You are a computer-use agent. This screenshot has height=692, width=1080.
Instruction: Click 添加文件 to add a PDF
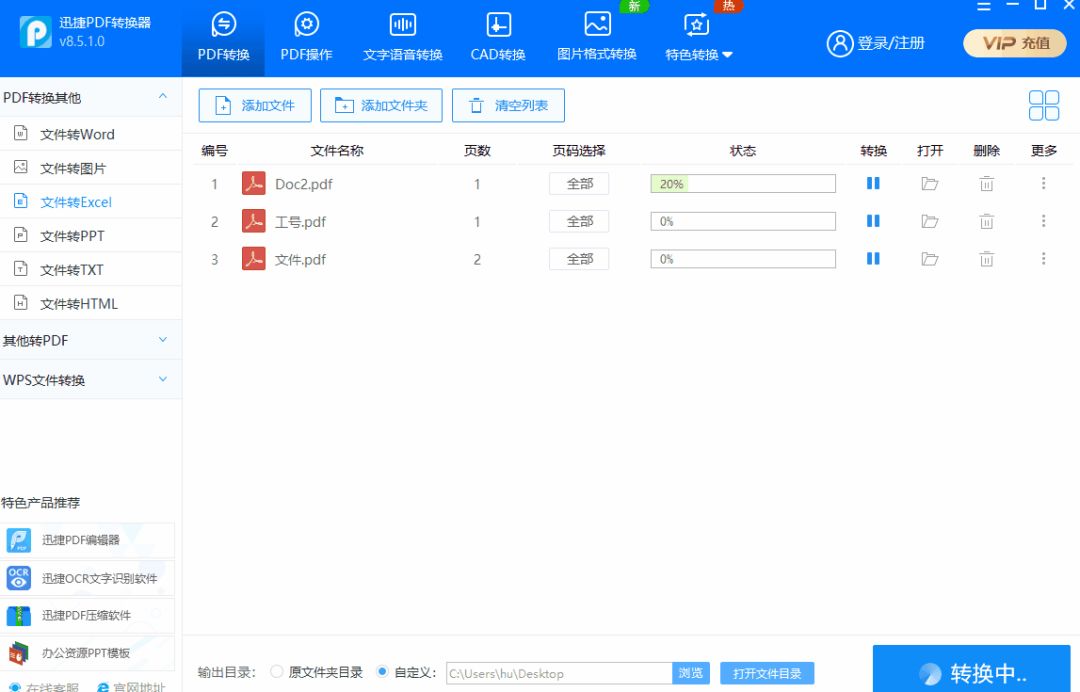pos(254,105)
